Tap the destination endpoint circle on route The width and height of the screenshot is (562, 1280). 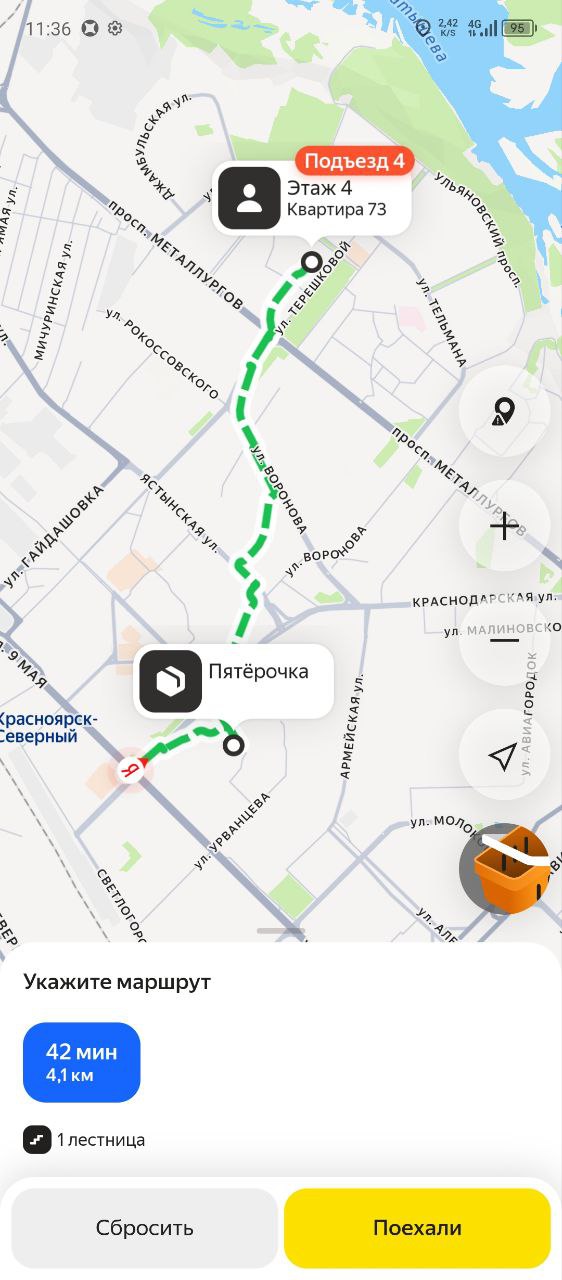(311, 263)
